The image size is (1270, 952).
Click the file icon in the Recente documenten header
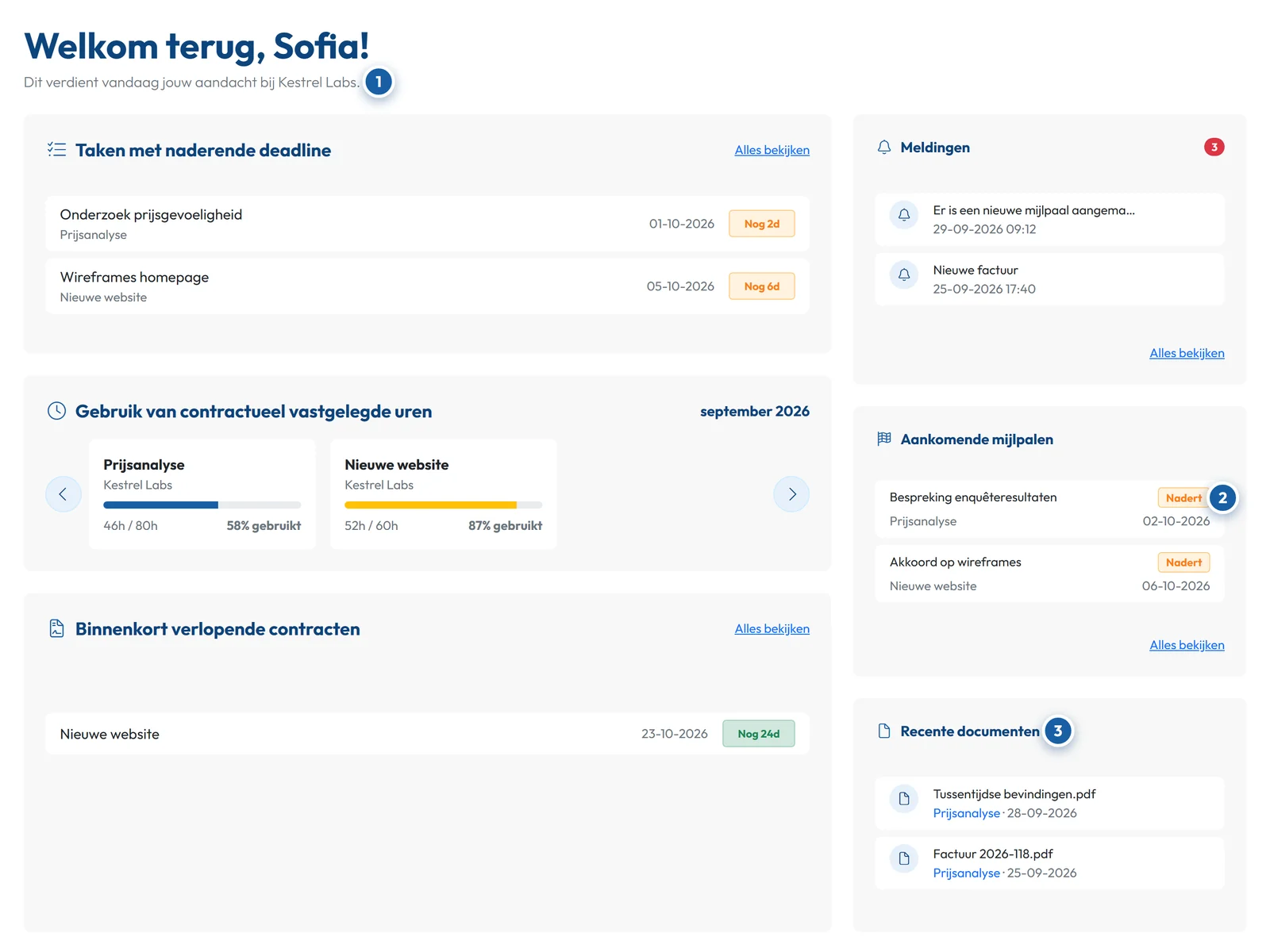coord(884,731)
